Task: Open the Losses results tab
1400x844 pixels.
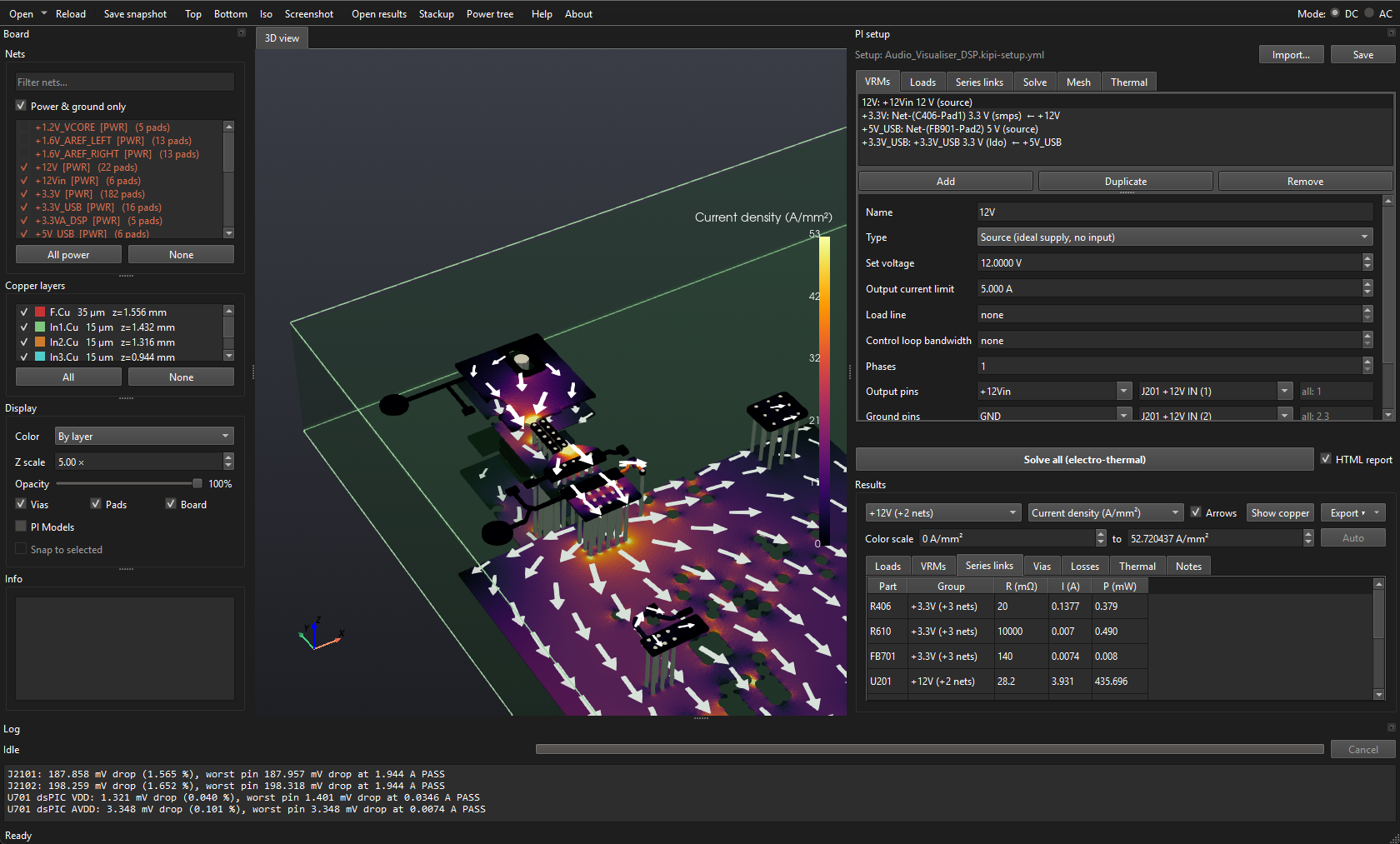Action: 1084,566
